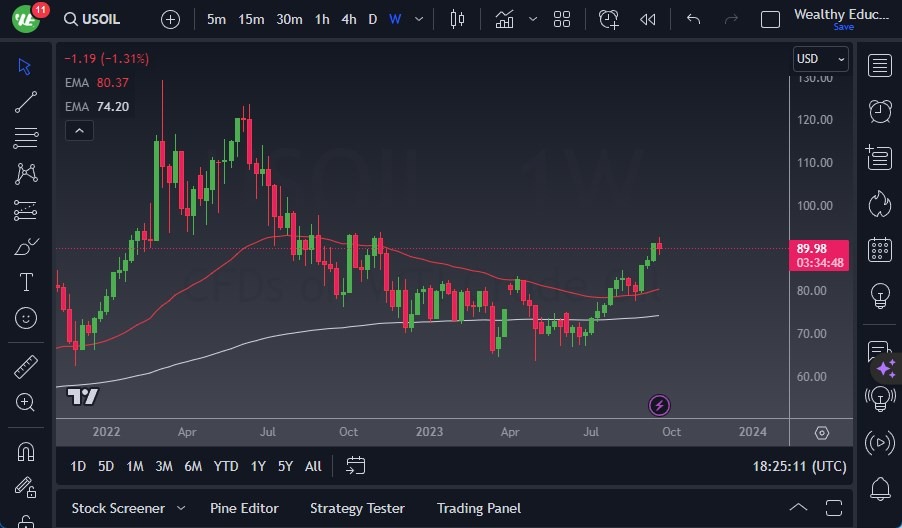
Task: Open the ruler measure tool
Action: pos(26,367)
